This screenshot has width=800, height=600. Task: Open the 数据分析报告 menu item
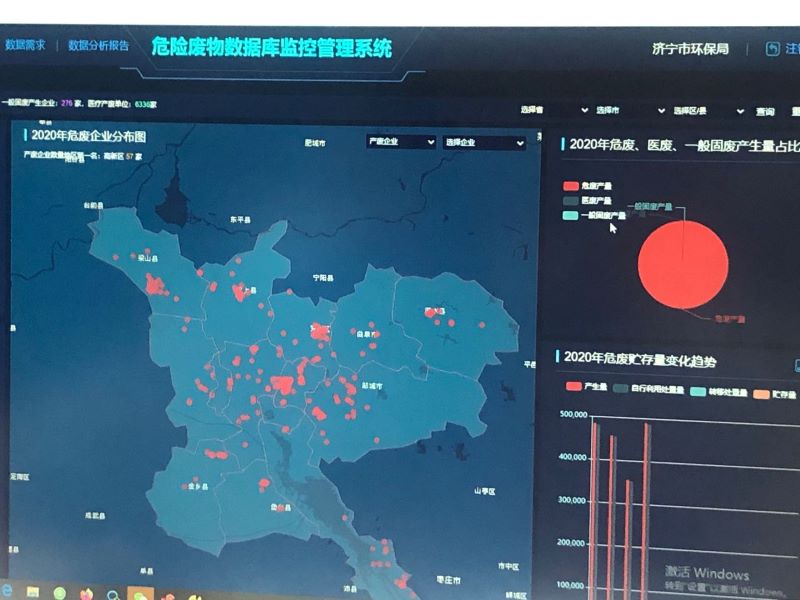(x=98, y=45)
